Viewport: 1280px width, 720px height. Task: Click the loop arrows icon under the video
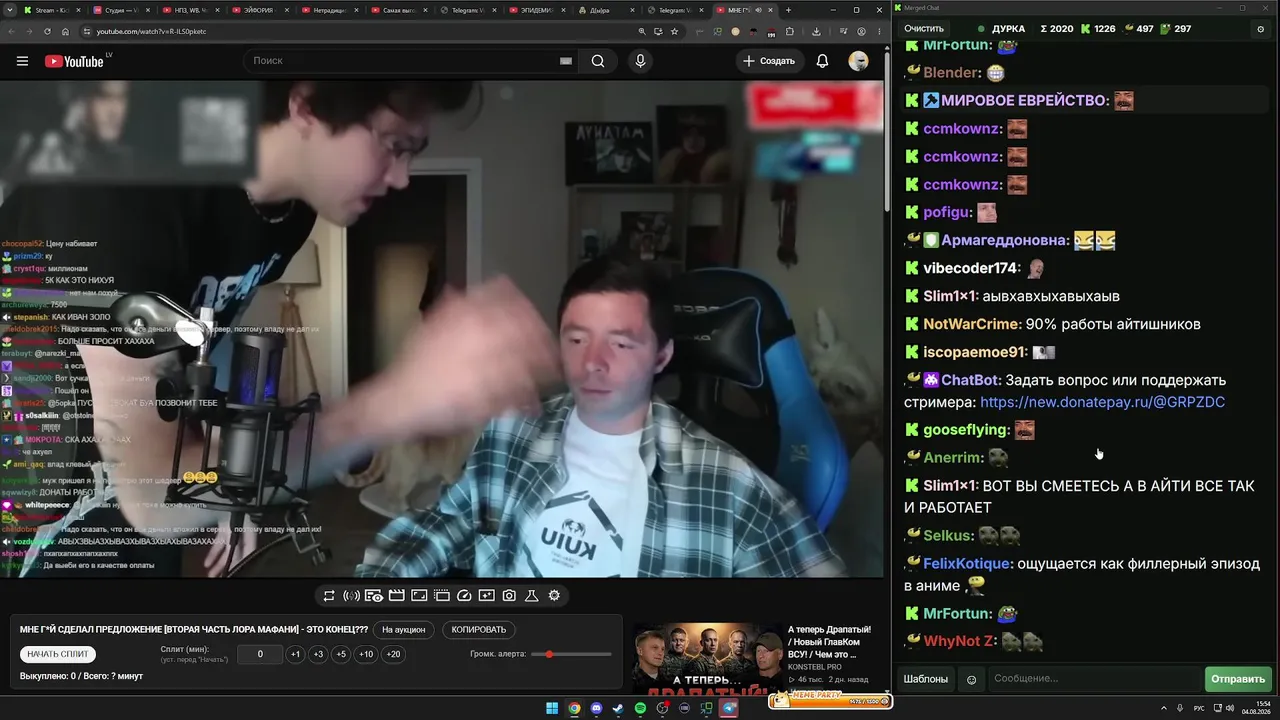pyautogui.click(x=328, y=596)
